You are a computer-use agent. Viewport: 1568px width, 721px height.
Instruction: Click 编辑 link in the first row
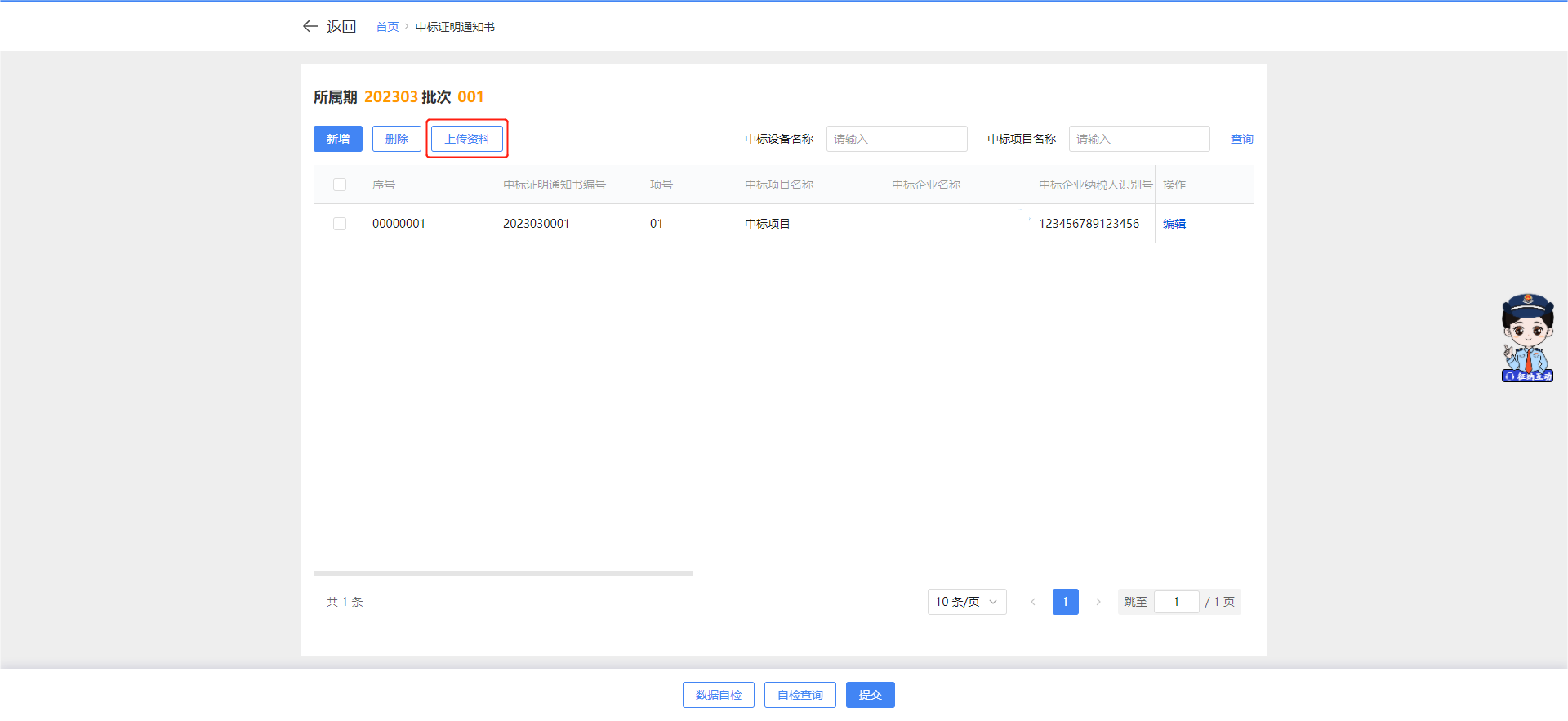(1174, 224)
